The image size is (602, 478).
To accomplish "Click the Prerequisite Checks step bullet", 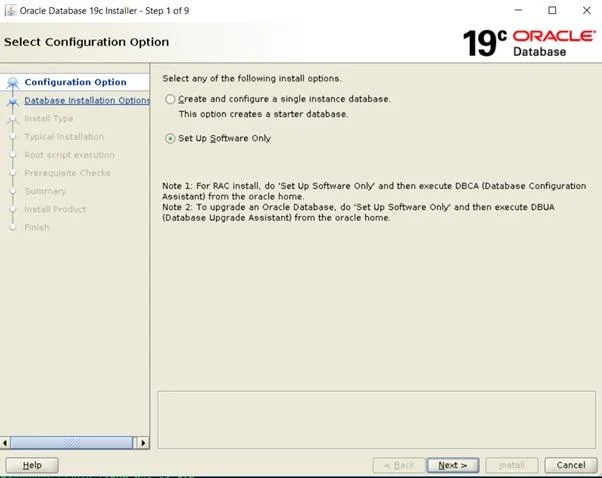I will tap(13, 173).
